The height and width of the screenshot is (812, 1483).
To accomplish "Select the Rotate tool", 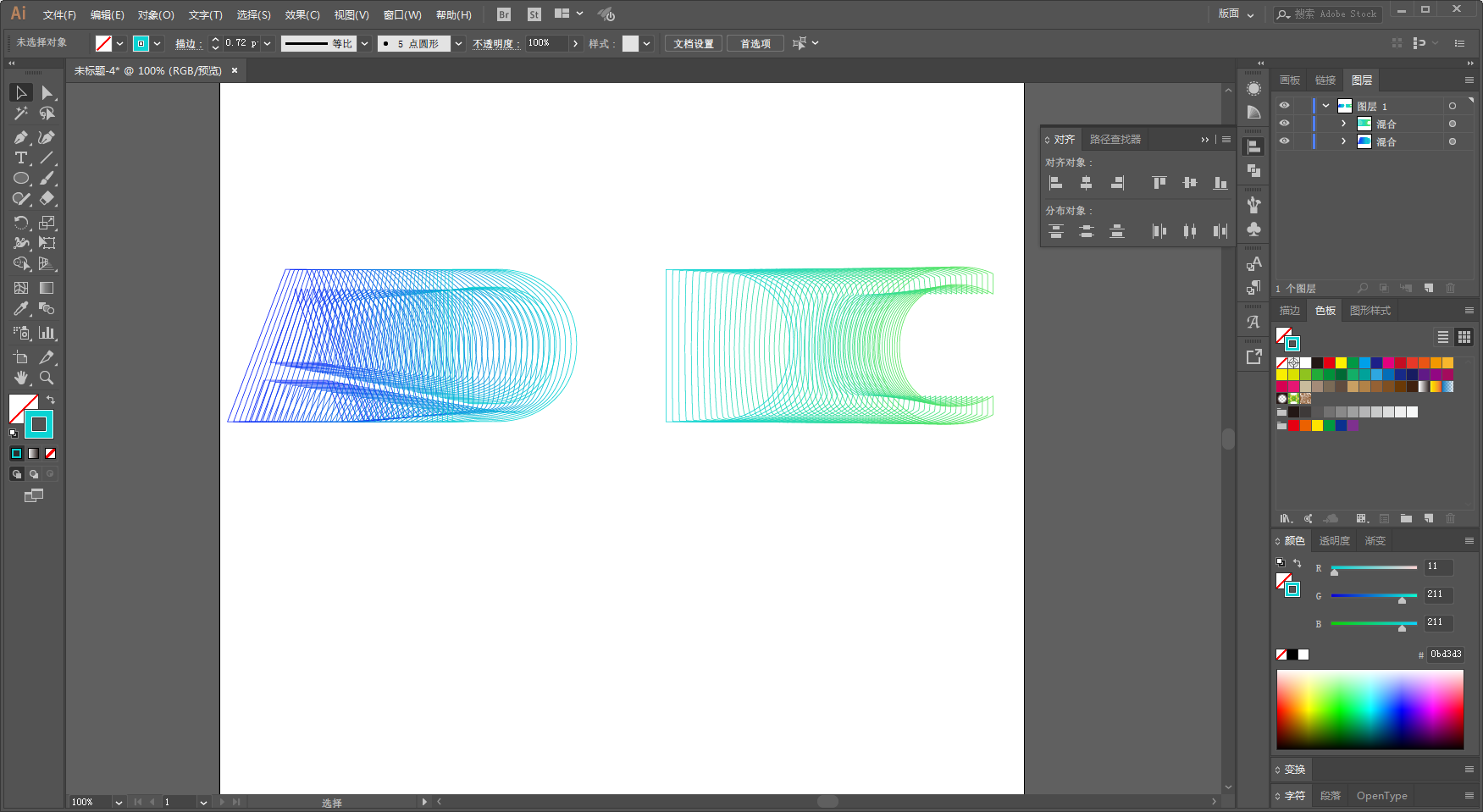I will [21, 223].
